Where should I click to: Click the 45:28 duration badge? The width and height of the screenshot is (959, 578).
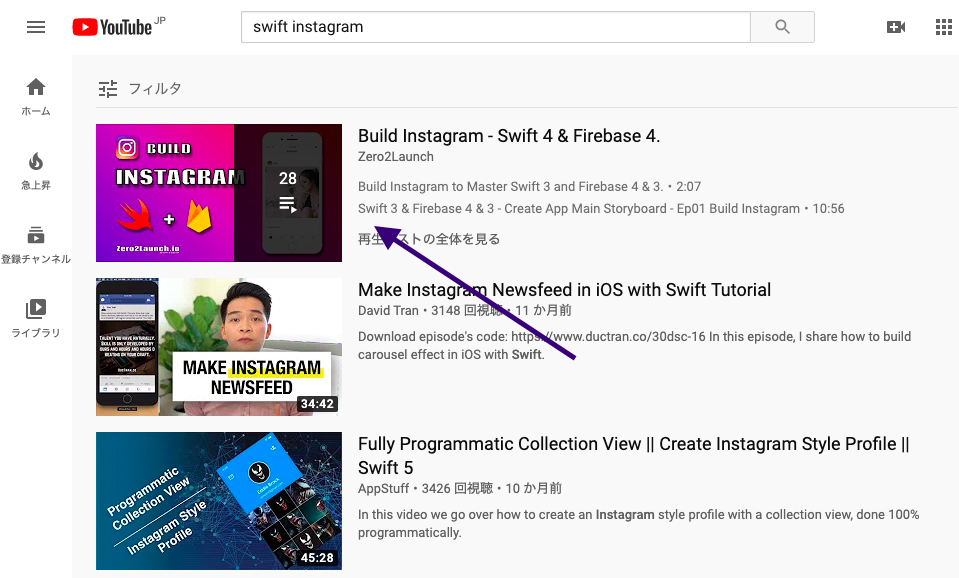317,558
